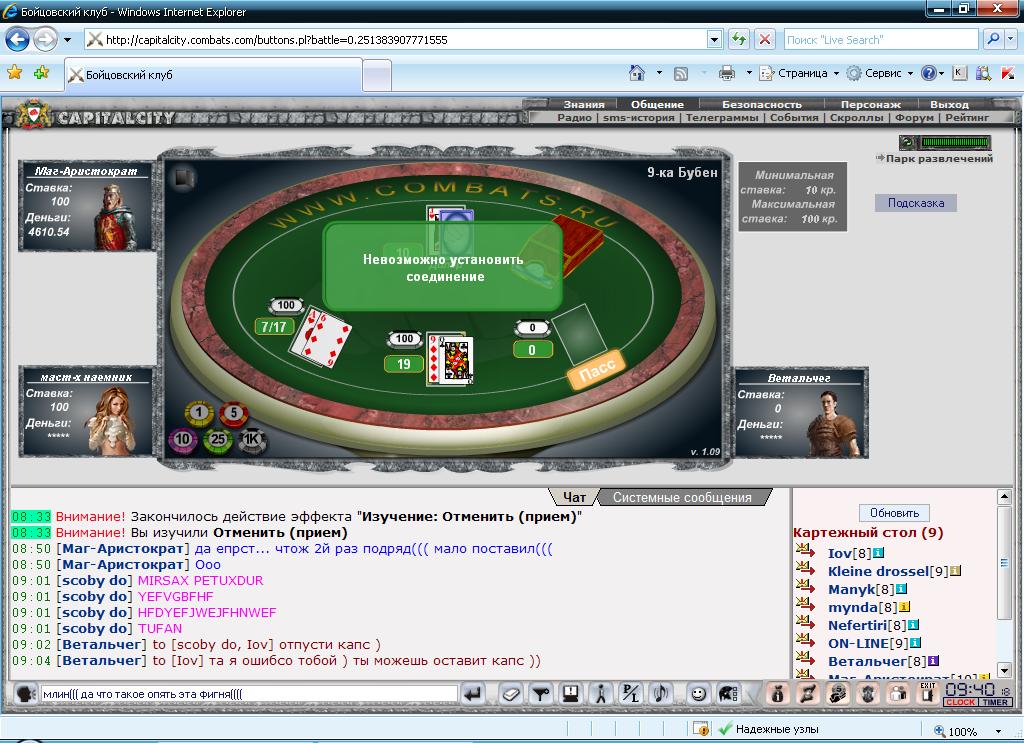Image resolution: width=1024 pixels, height=743 pixels.
Task: Select the pink 10 betting chip
Action: pyautogui.click(x=183, y=439)
